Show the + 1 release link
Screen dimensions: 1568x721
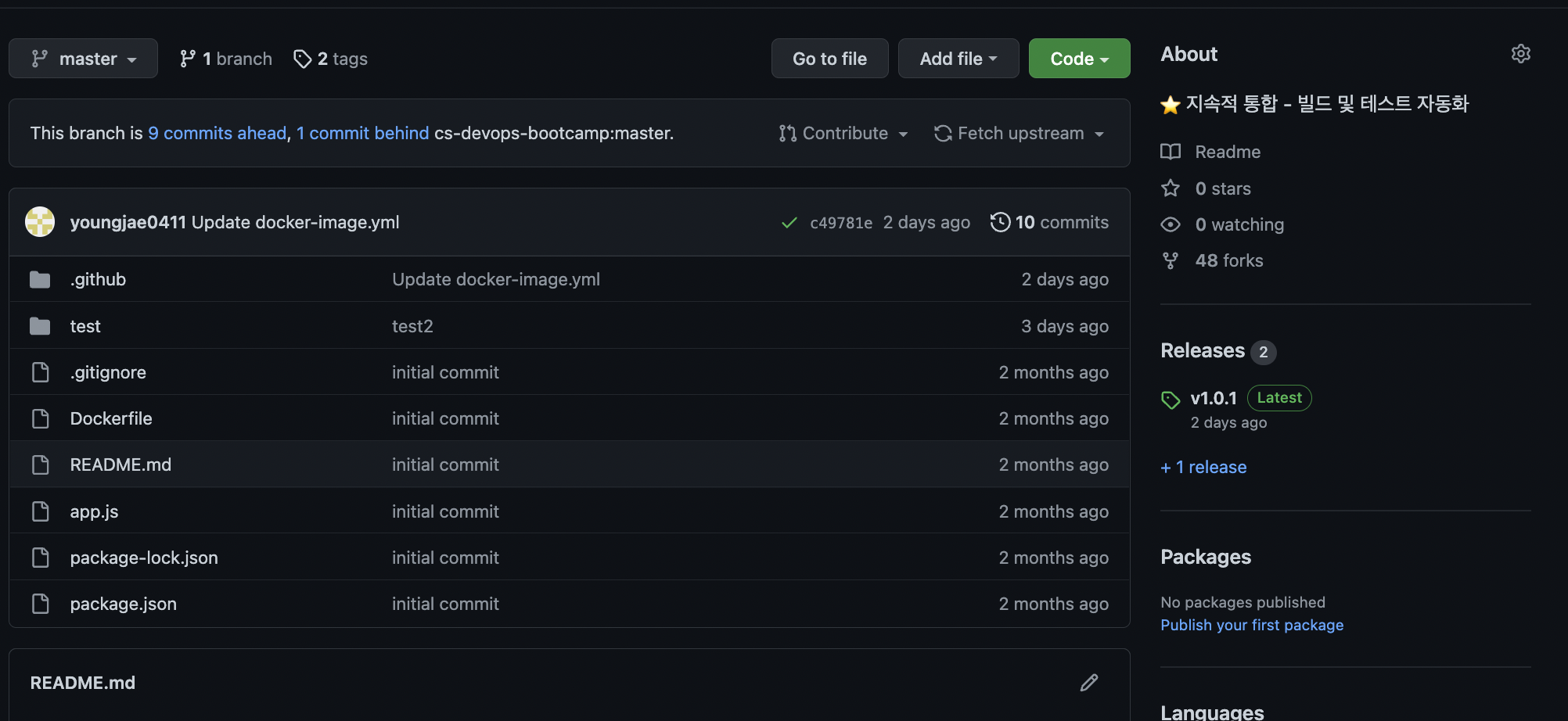tap(1203, 467)
